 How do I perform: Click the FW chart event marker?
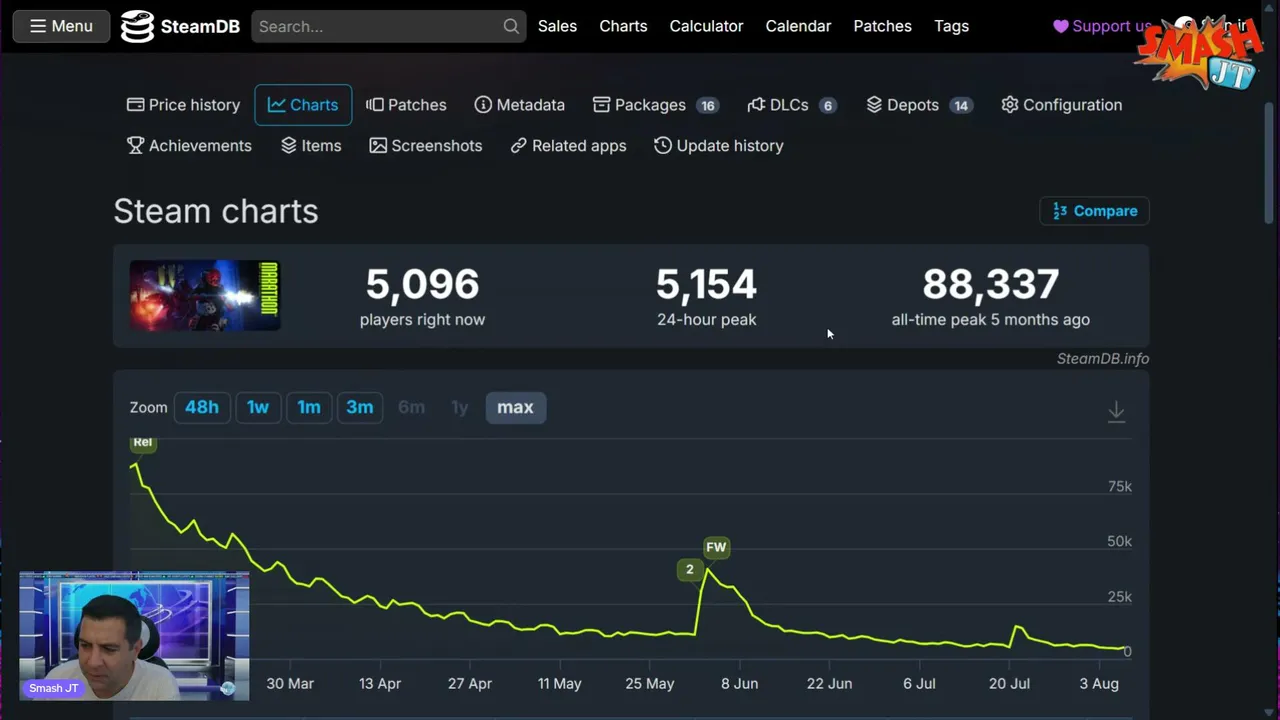click(x=716, y=547)
